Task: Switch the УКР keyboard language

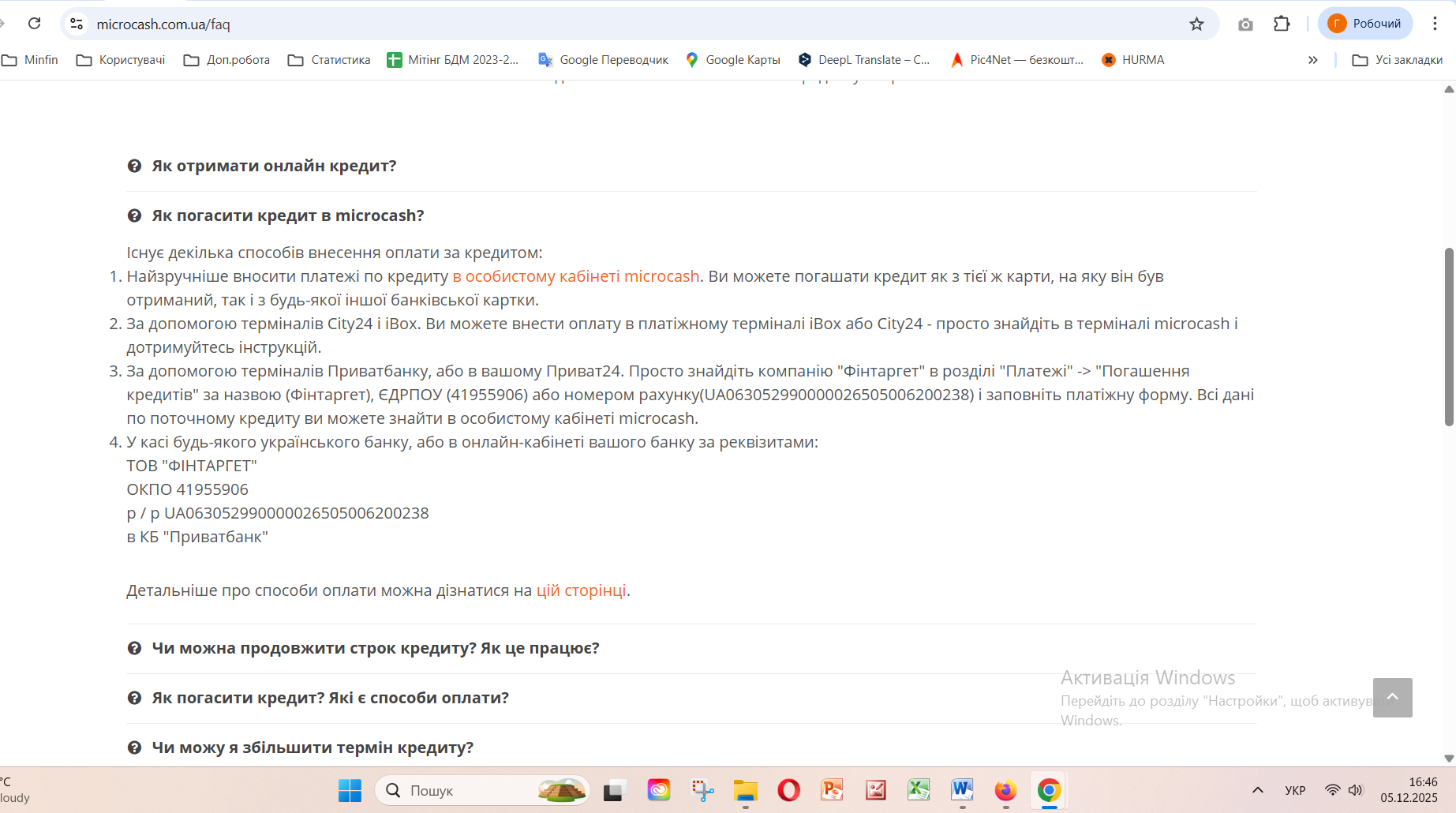Action: (x=1295, y=790)
